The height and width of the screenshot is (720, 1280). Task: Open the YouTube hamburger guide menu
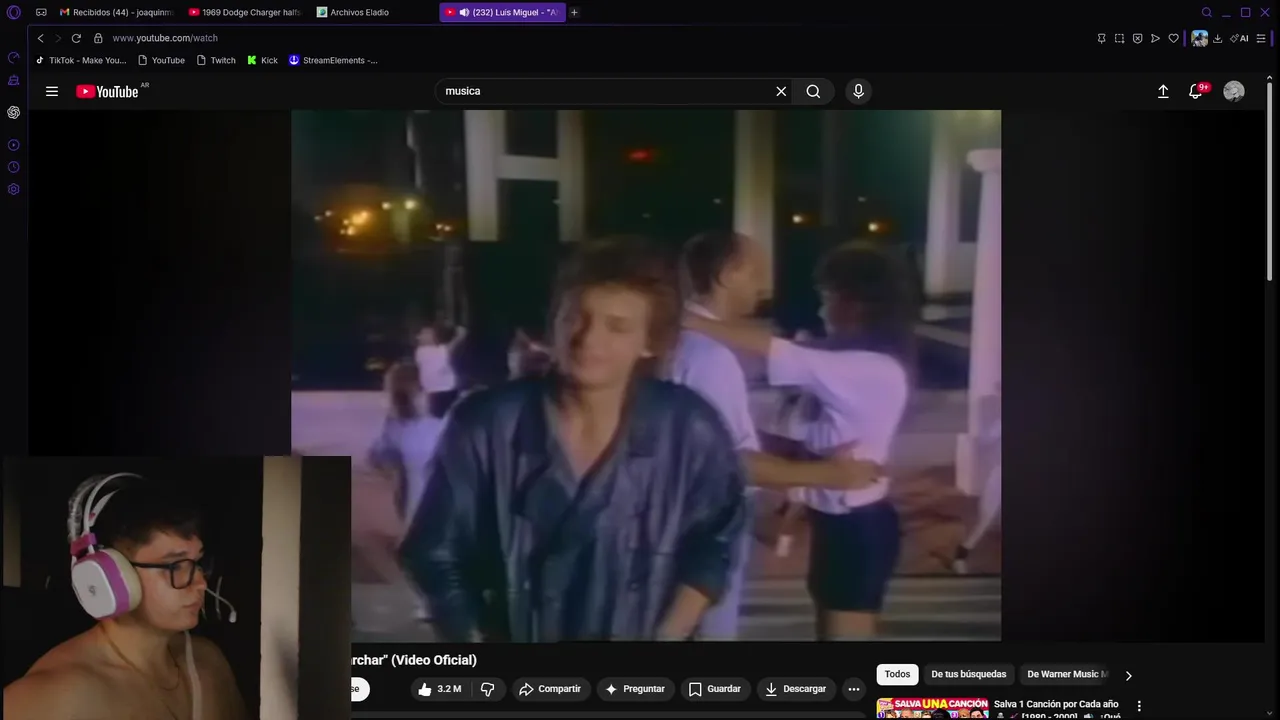click(x=52, y=91)
